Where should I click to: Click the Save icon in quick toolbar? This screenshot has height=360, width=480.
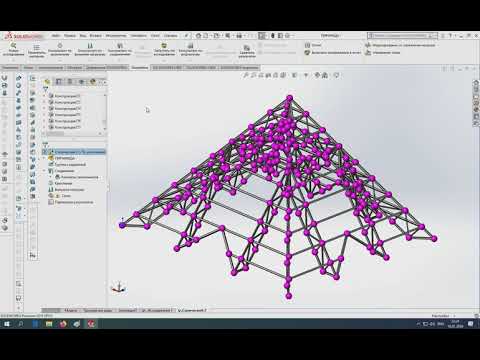228,35
